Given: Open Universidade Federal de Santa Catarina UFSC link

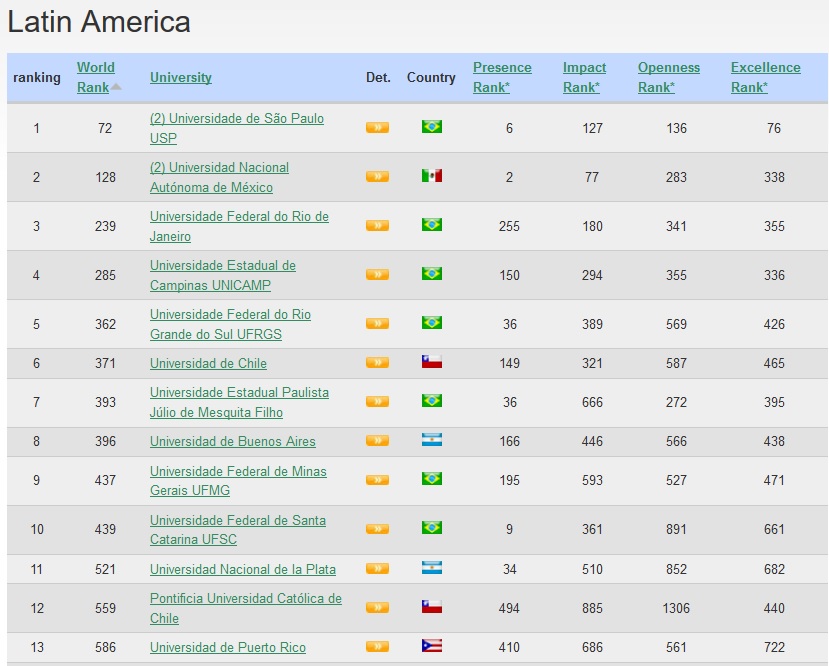Looking at the screenshot, I should [x=237, y=529].
